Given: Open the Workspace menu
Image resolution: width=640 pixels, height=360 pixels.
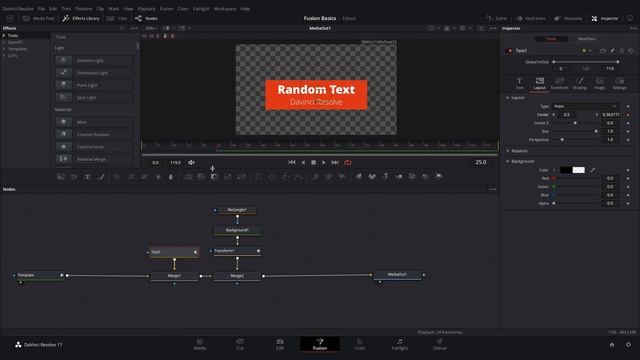Looking at the screenshot, I should (225, 9).
